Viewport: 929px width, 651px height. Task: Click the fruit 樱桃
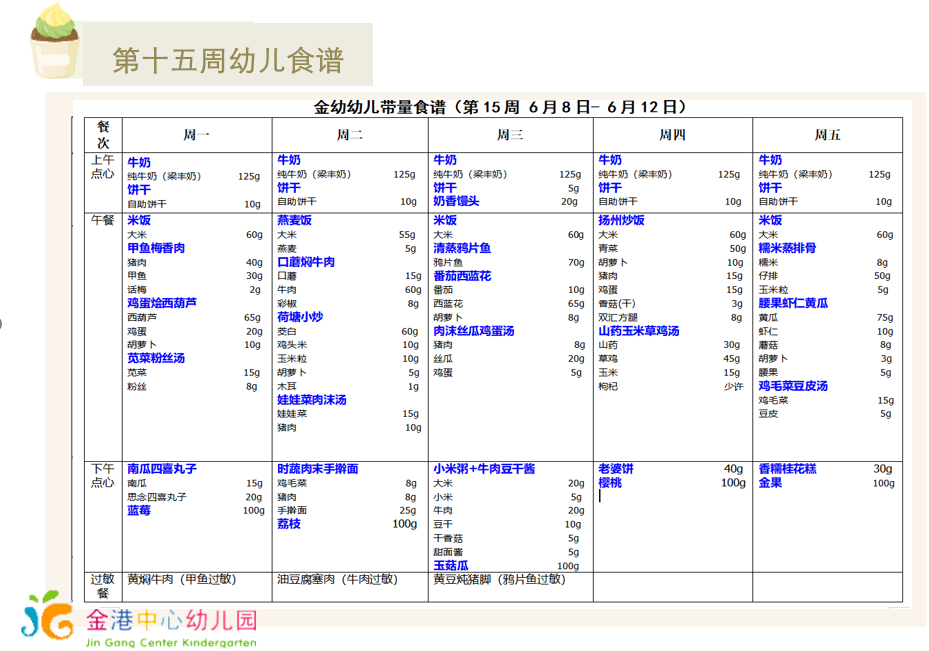point(610,483)
